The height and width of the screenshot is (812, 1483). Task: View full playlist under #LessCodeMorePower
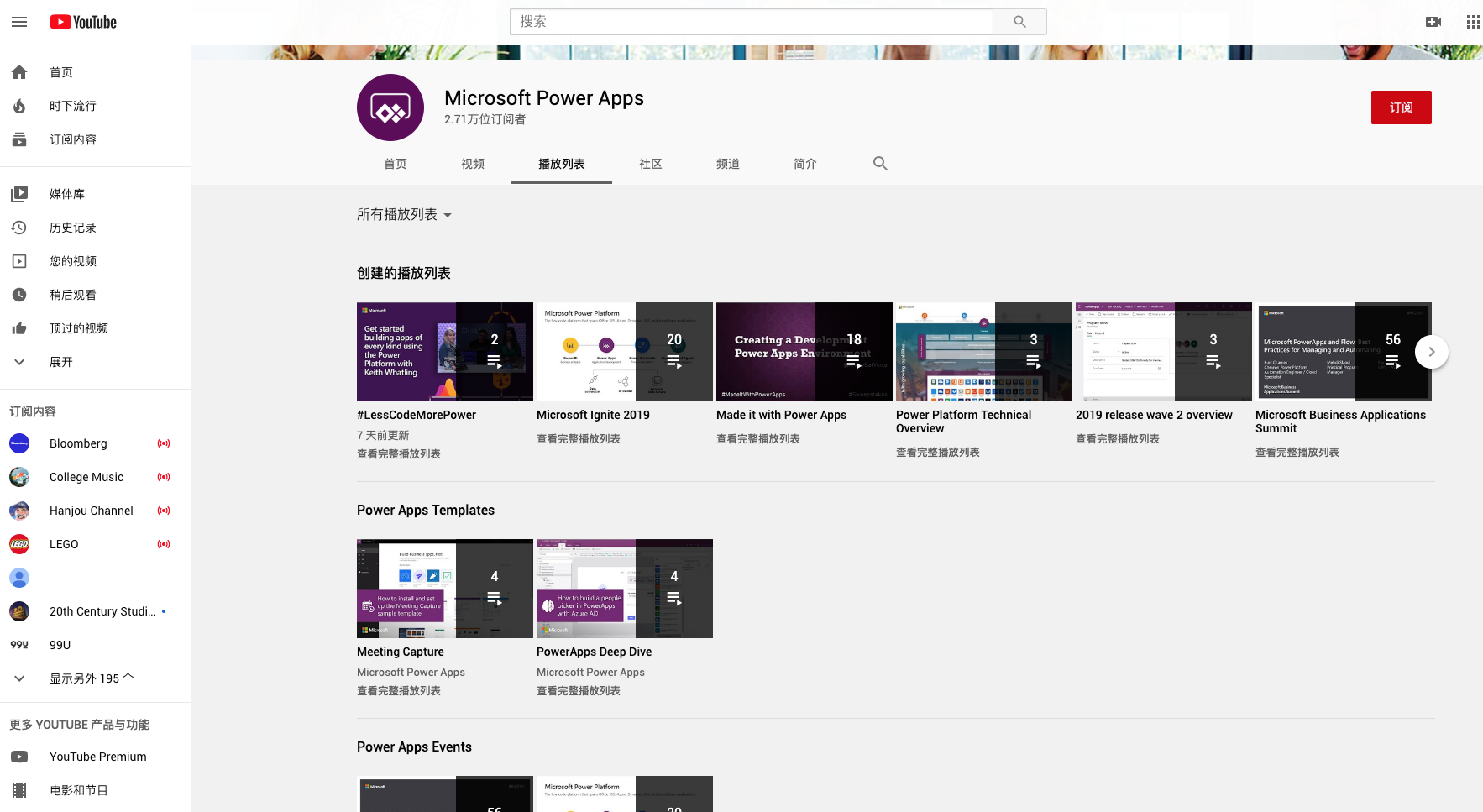tap(399, 454)
